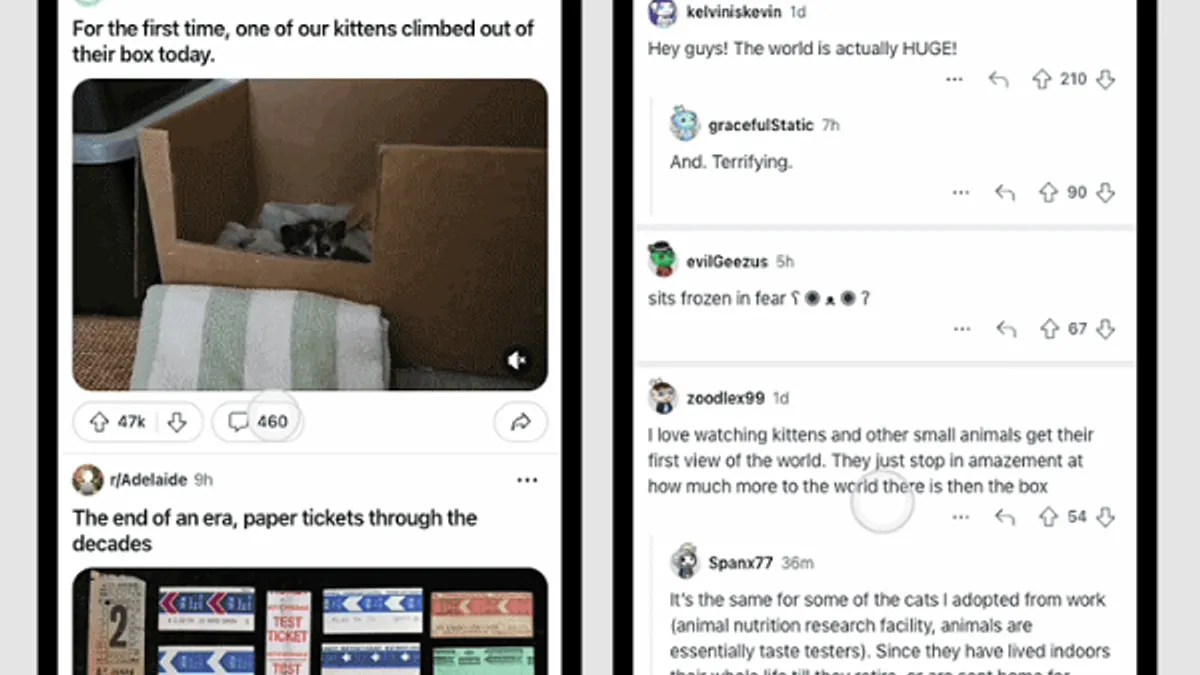Unmute the kitten video sound
Viewport: 1200px width, 675px height.
(x=517, y=360)
